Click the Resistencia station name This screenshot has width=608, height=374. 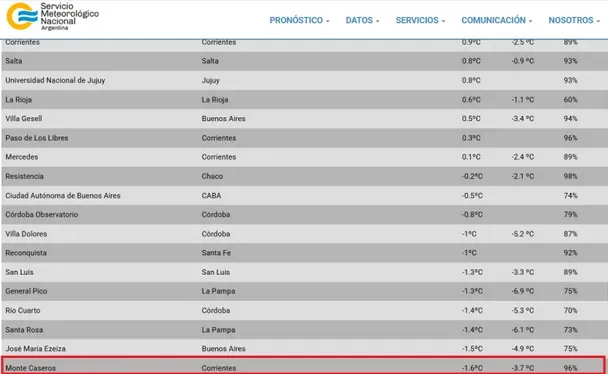pyautogui.click(x=24, y=176)
